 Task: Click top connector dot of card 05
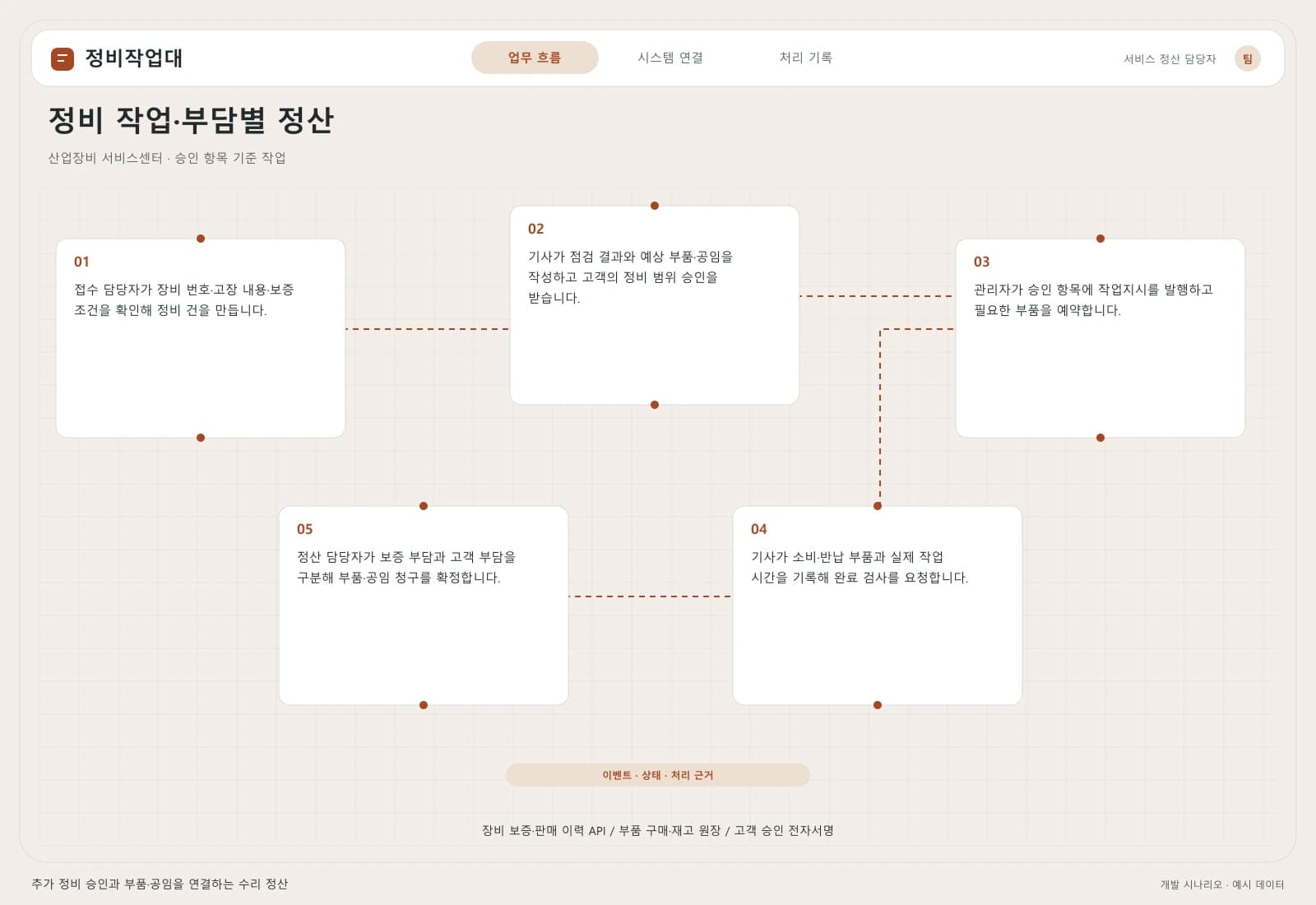[x=424, y=506]
